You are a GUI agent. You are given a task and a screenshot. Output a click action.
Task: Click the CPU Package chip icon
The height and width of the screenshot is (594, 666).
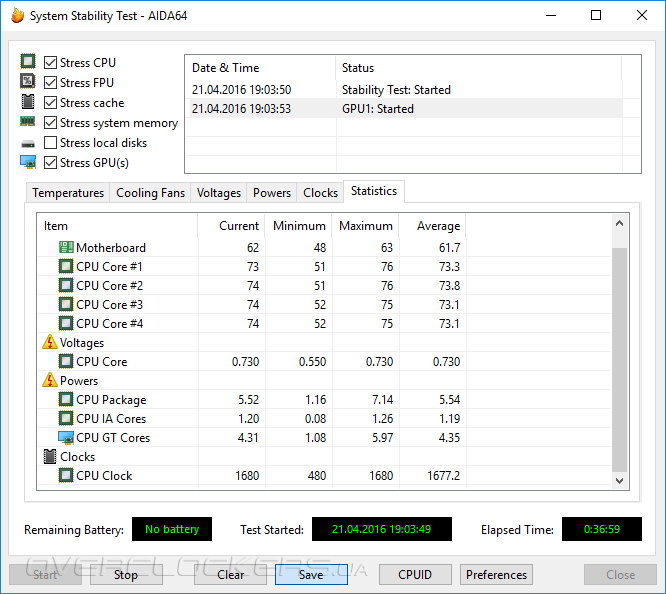(x=66, y=399)
